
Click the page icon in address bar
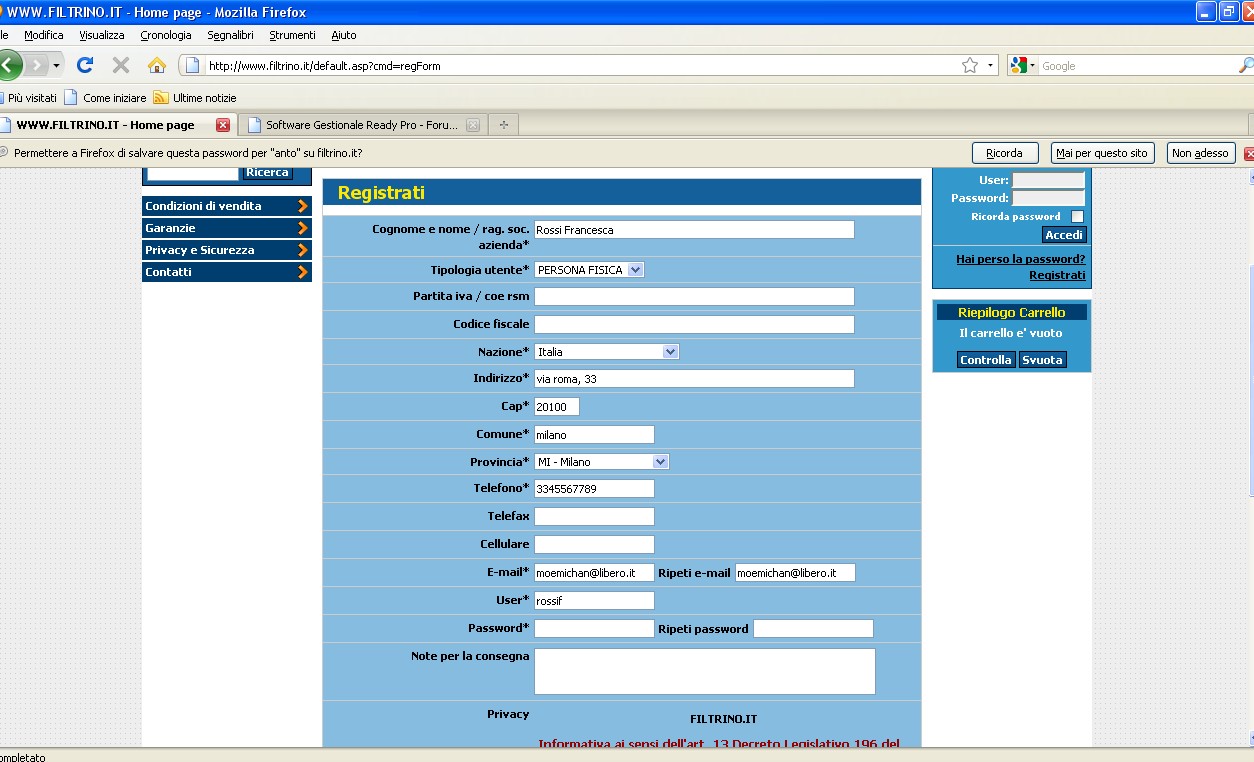click(193, 66)
